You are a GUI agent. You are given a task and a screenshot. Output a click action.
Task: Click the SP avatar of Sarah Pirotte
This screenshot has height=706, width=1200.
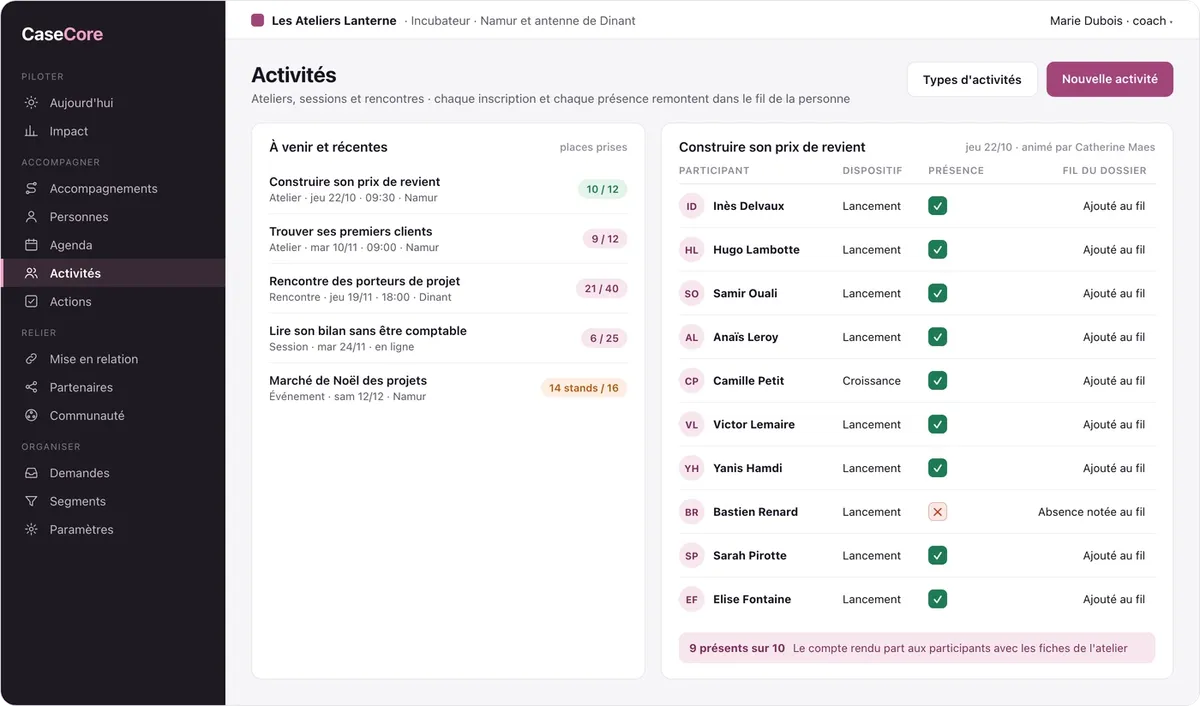click(x=692, y=555)
